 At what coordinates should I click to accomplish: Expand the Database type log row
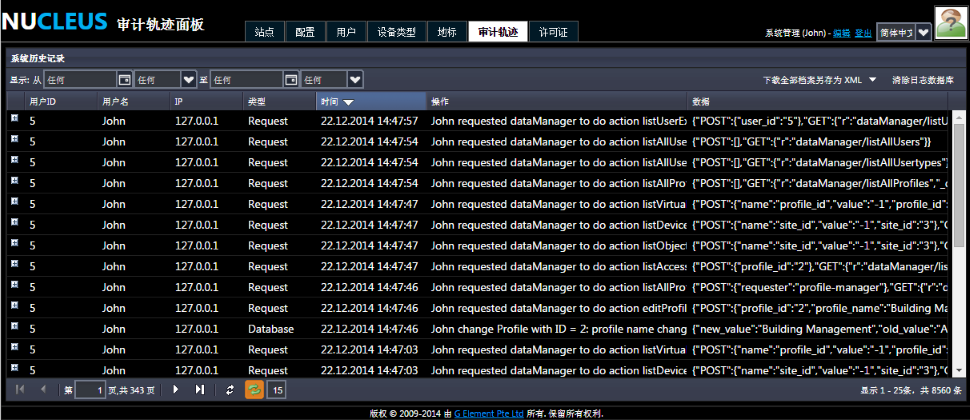click(x=15, y=327)
